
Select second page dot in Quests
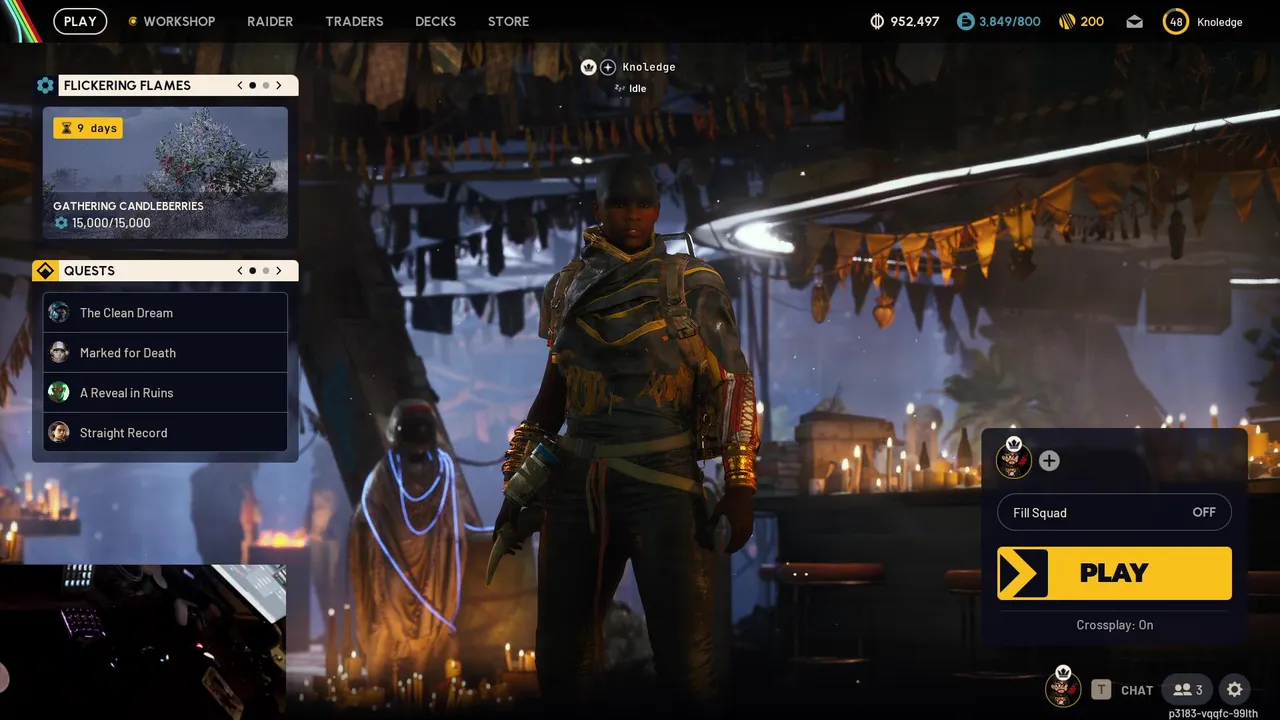point(266,270)
